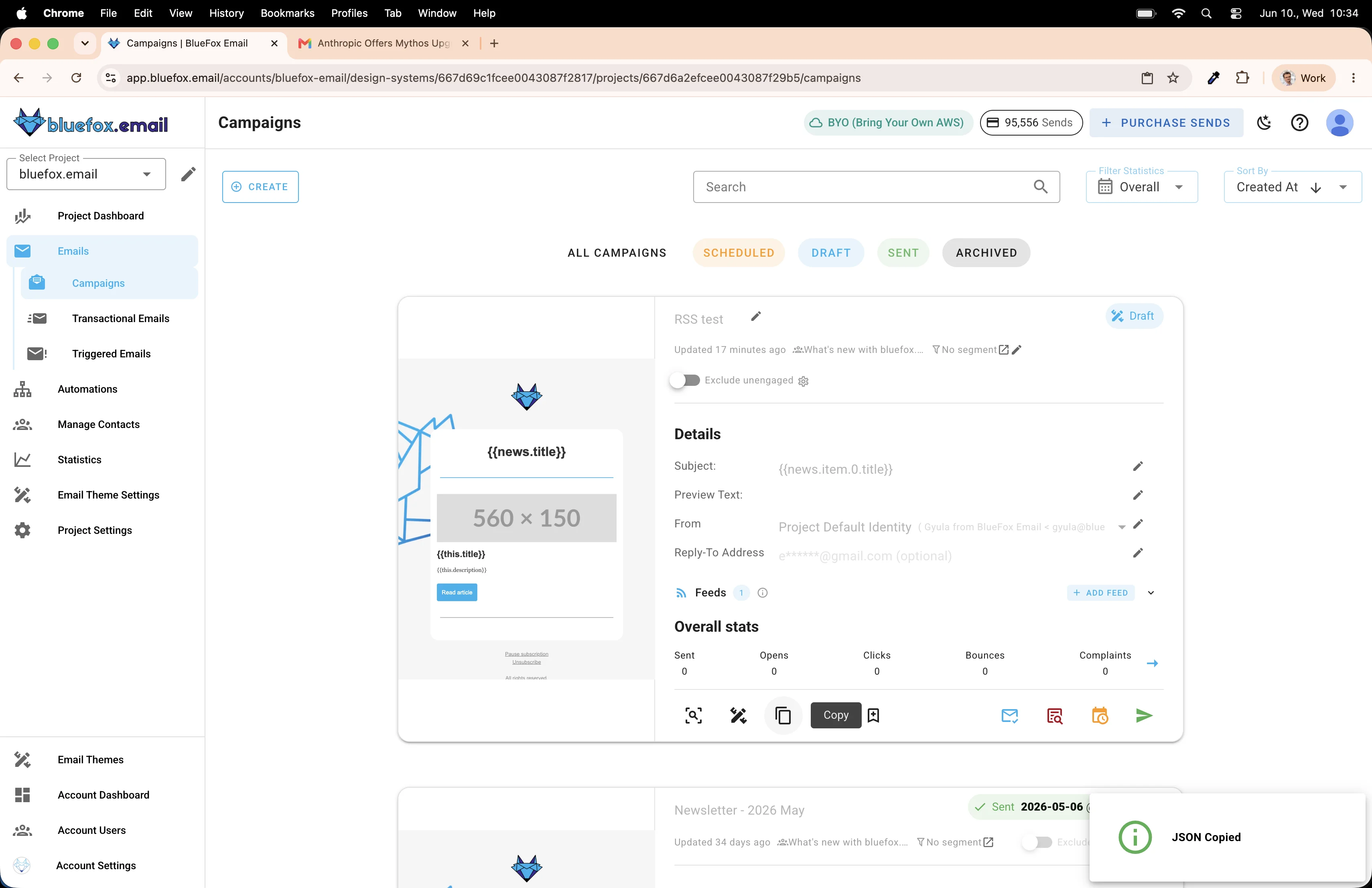Click ADD FEED button

click(1100, 592)
